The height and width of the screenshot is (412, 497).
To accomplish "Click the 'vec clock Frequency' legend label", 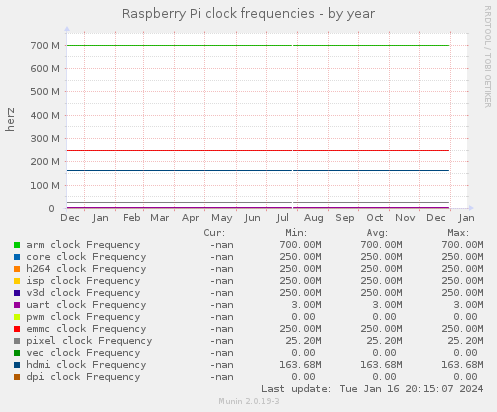I will 83,353.
